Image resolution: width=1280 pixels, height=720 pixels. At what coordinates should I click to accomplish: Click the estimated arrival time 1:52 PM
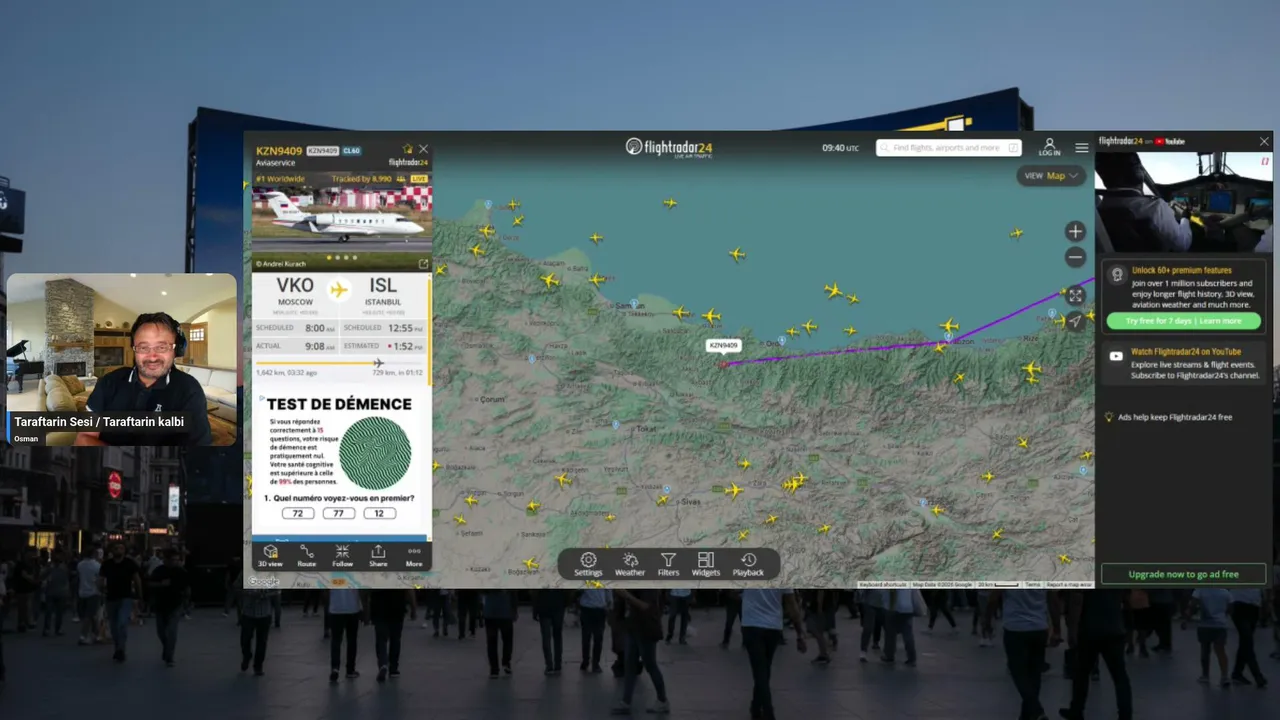click(406, 346)
